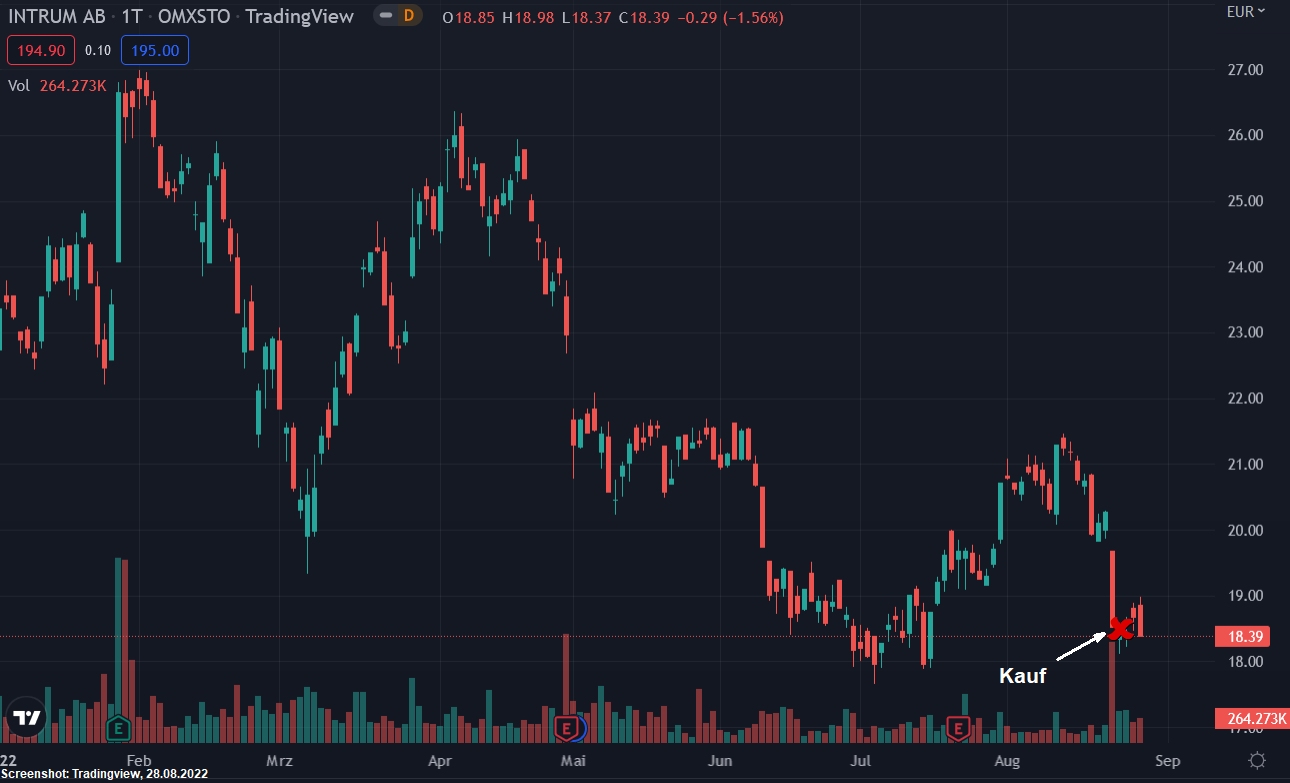Image resolution: width=1290 pixels, height=783 pixels.
Task: Click the open price O18.85
Action: 466,17
